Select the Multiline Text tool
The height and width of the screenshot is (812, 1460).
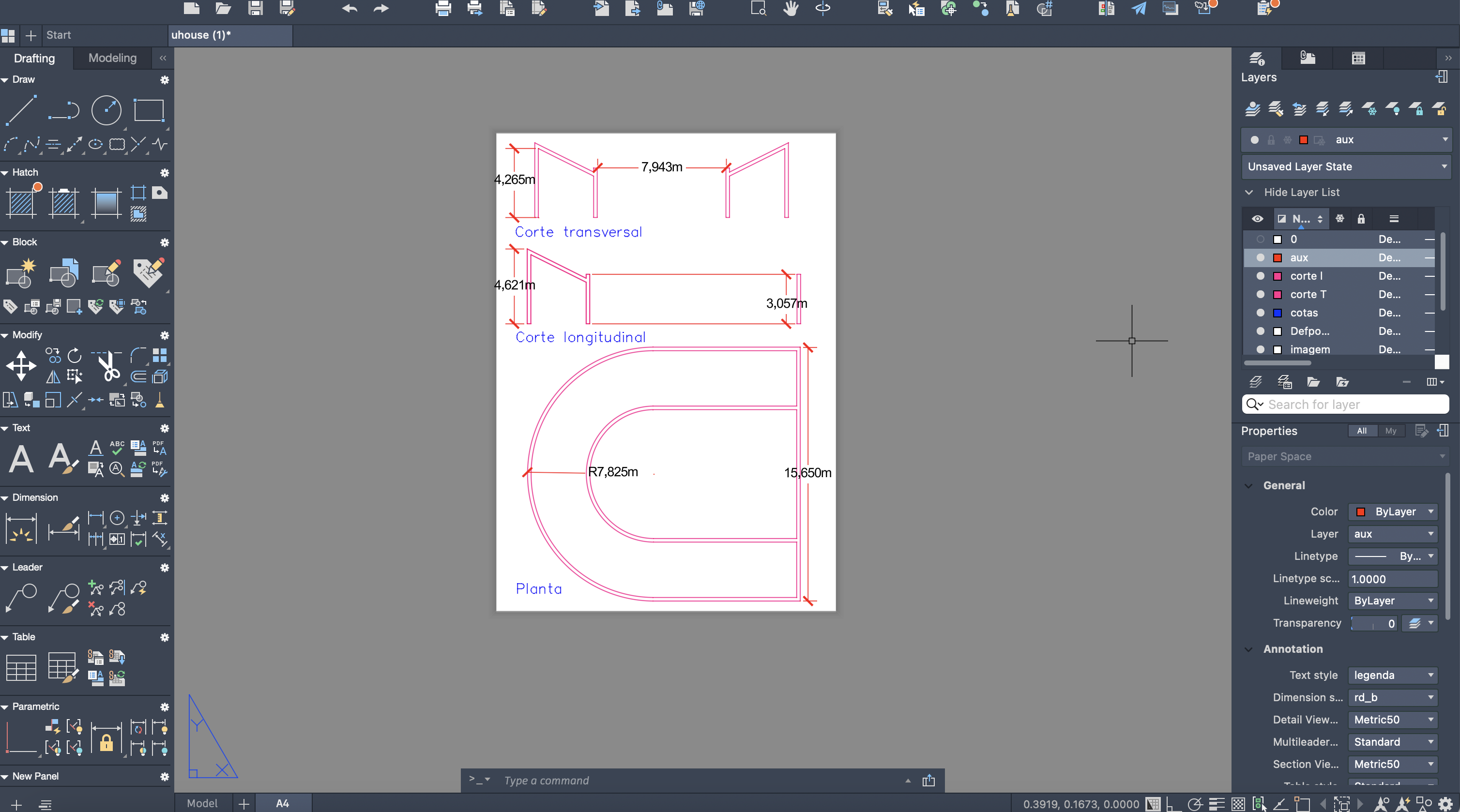point(21,458)
